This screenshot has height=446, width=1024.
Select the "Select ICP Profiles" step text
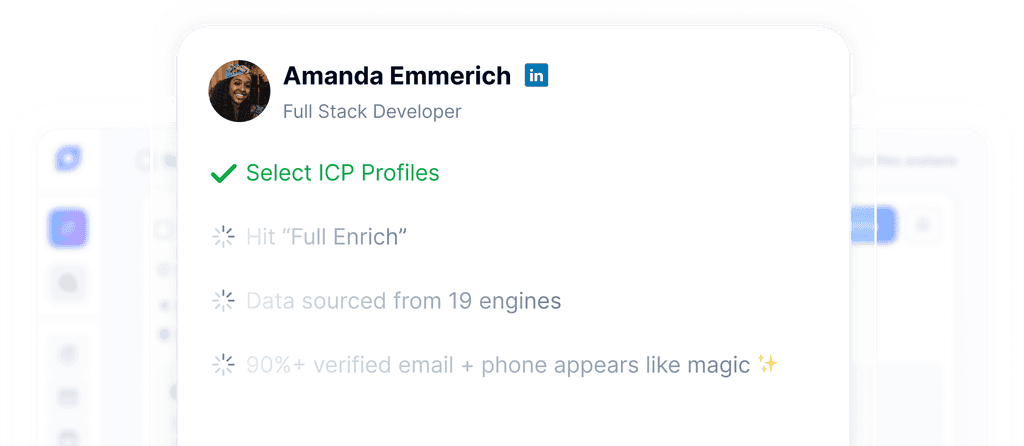tap(342, 172)
